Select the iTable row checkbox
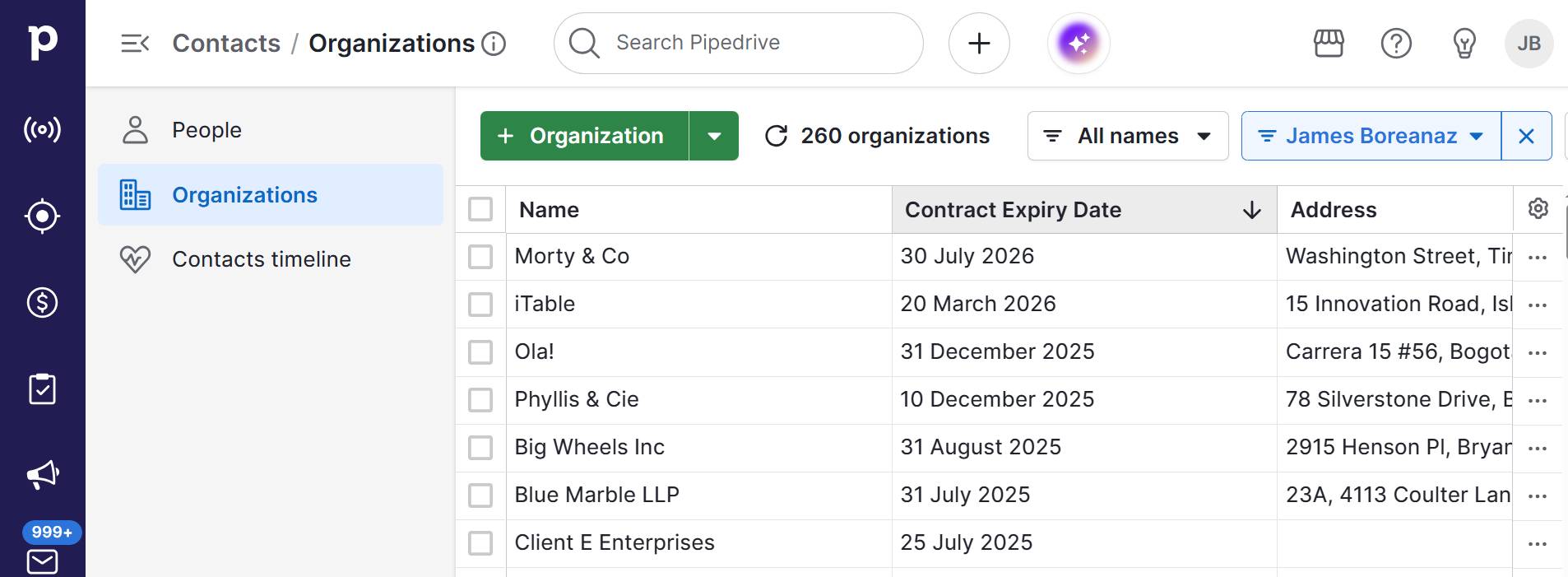Viewport: 1568px width, 577px height. tap(480, 305)
